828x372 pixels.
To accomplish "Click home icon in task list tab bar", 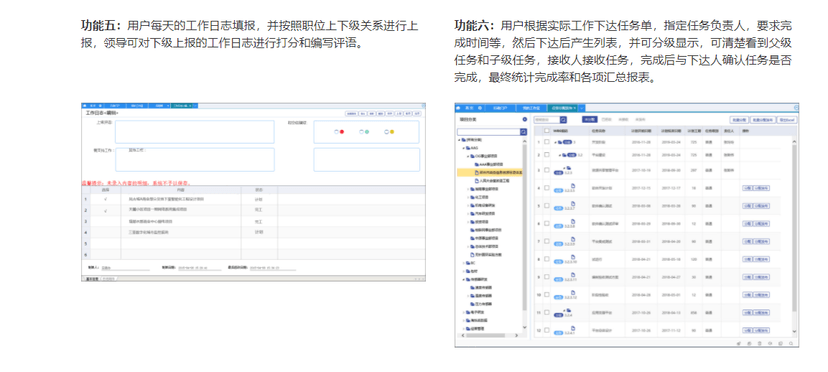I will [x=458, y=108].
